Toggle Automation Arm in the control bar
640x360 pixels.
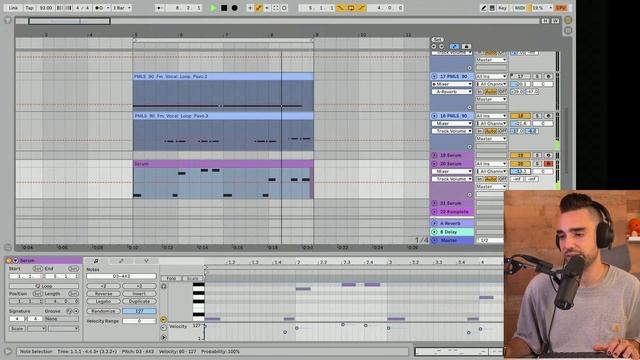coord(258,8)
